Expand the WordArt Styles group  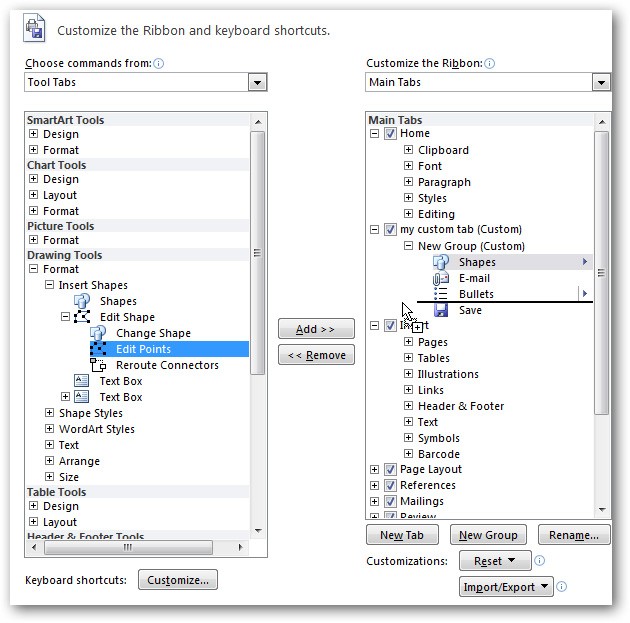[49, 429]
